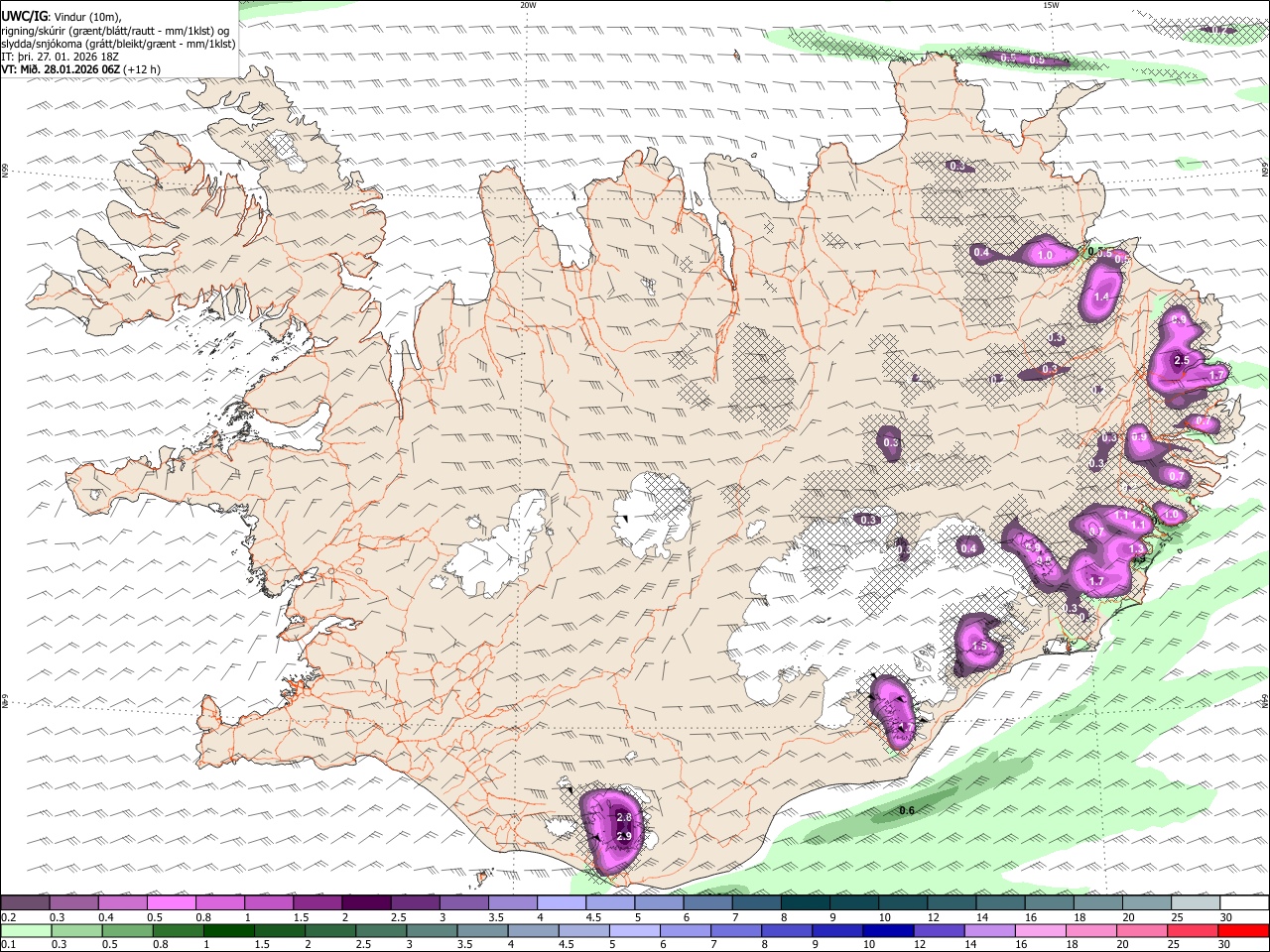Pick lower-row navy blue swatch starting at 10
The height and width of the screenshot is (952, 1270).
(x=887, y=930)
